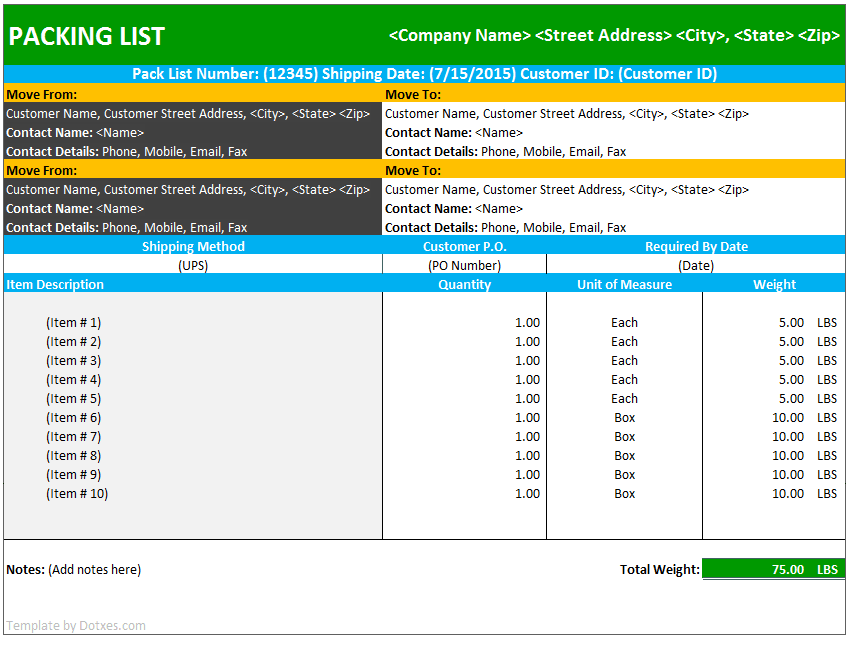Select the Total Weight label
Viewport: 848px width, 650px height.
[x=660, y=569]
